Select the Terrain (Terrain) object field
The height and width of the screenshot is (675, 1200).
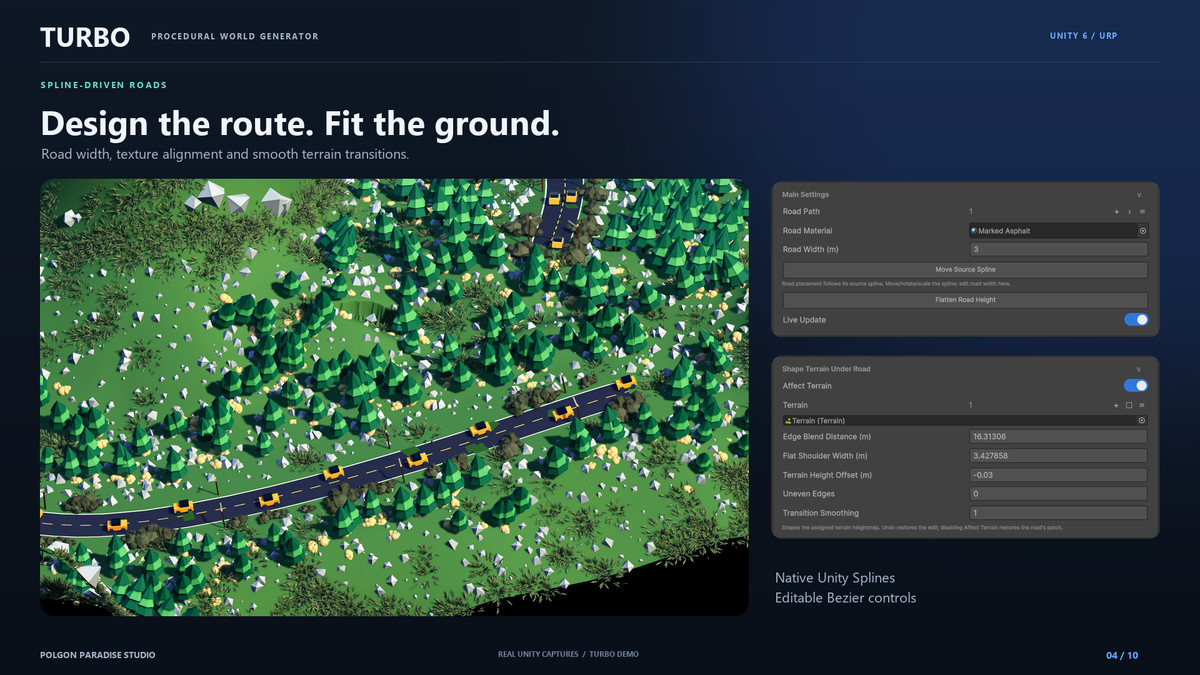[965, 421]
